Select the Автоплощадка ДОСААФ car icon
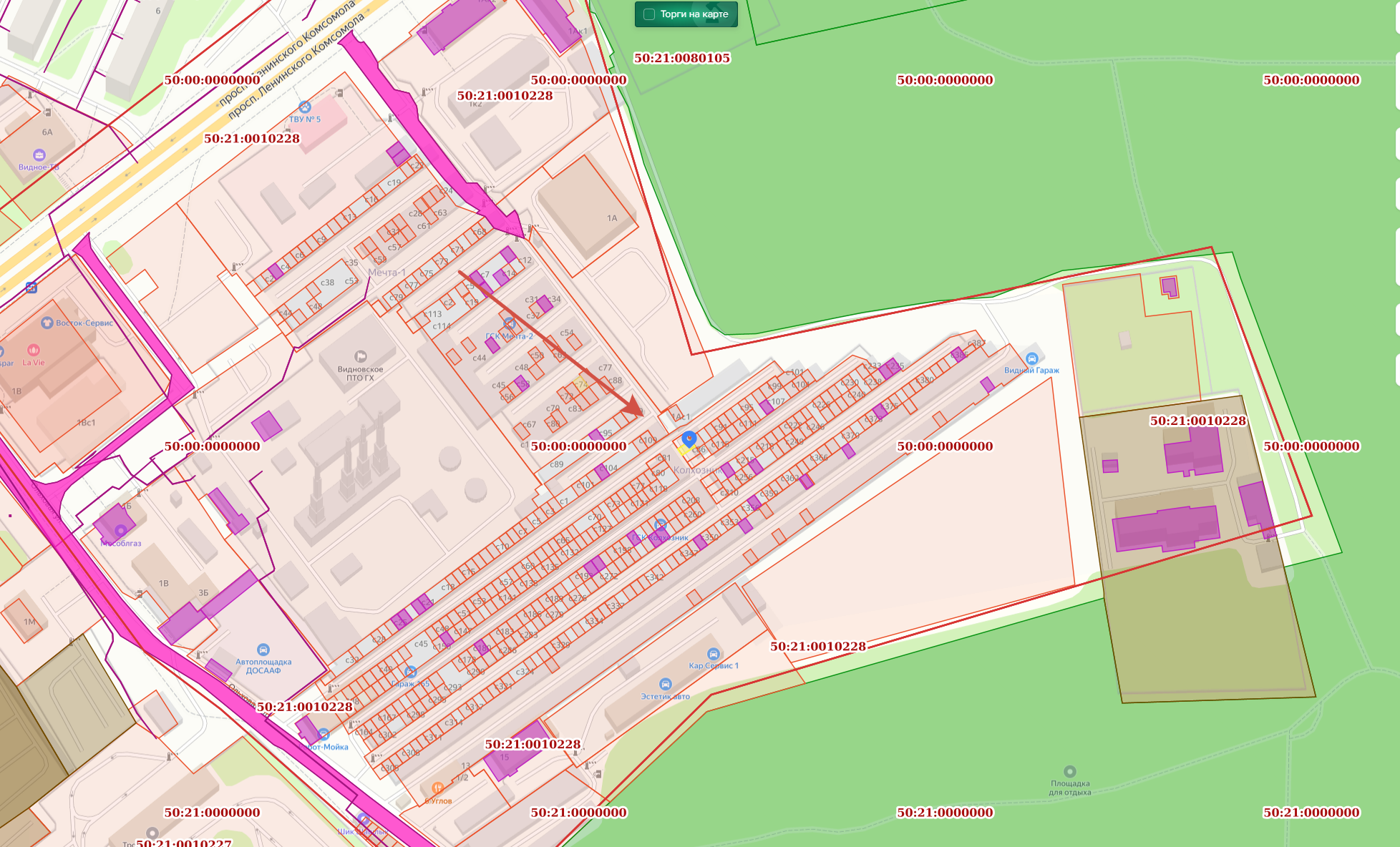1400x847 pixels. 263,650
